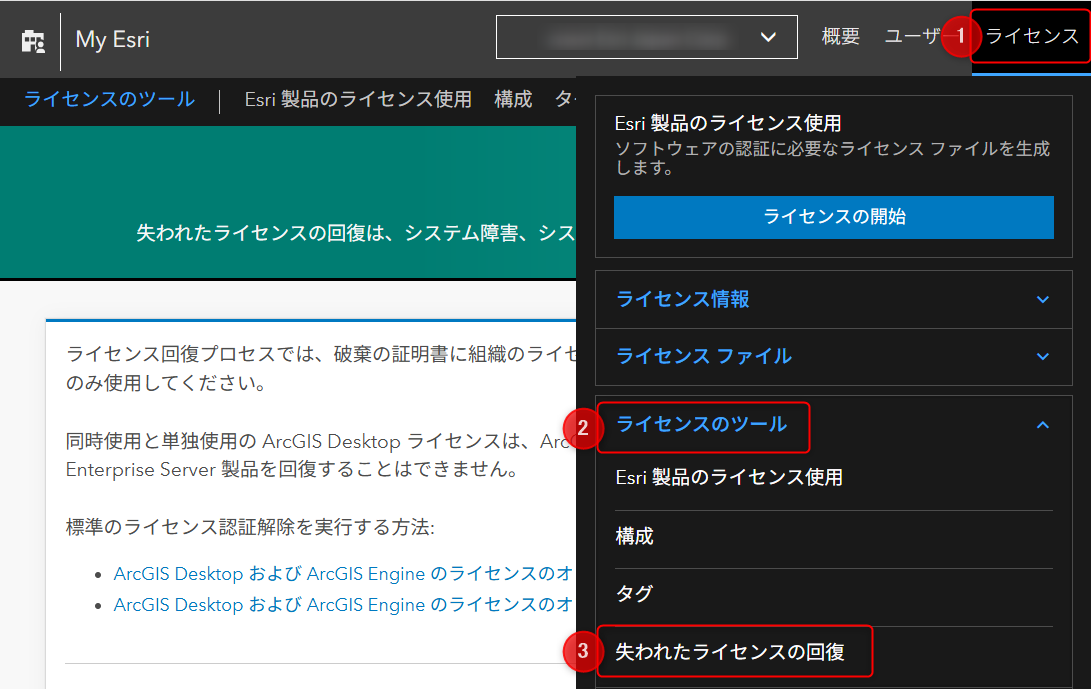Select 失われたライセンスの回復 menu entry
The image size is (1091, 689).
coord(730,652)
